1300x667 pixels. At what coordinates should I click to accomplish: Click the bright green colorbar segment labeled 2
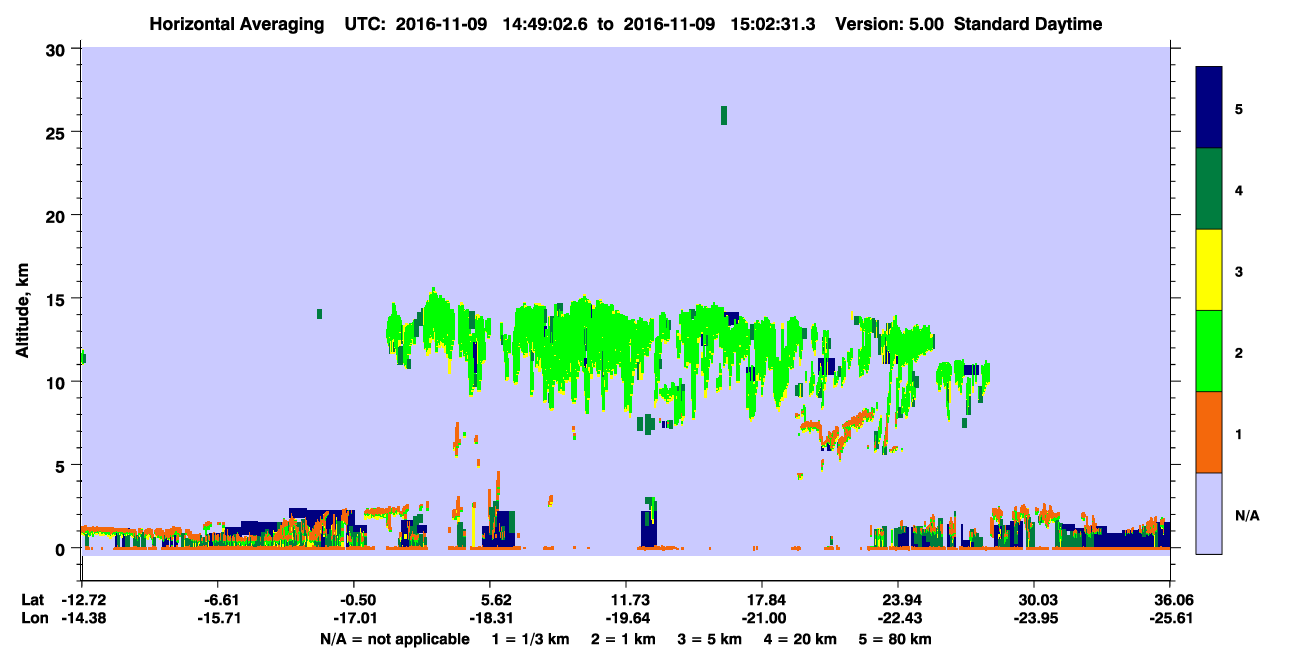coord(1209,351)
